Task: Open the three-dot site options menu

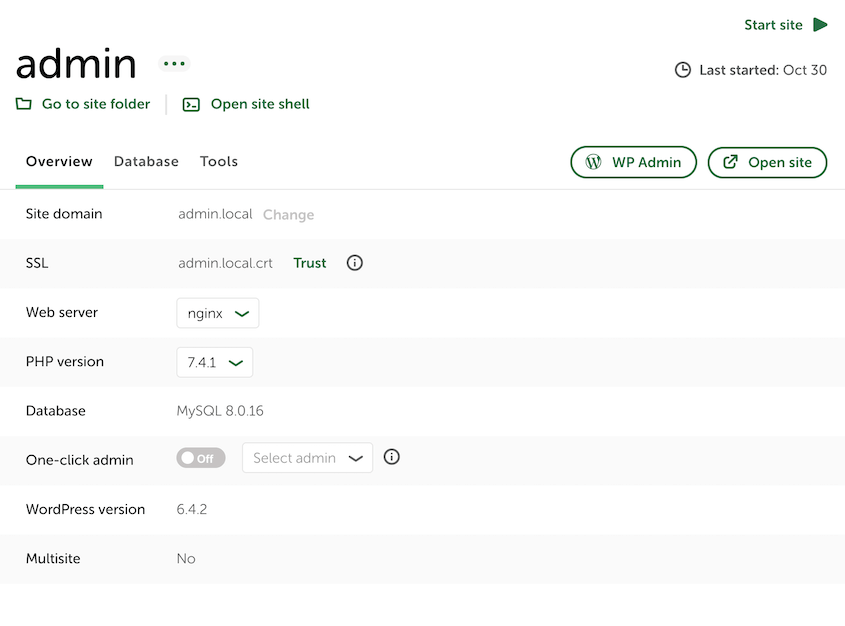Action: tap(174, 64)
